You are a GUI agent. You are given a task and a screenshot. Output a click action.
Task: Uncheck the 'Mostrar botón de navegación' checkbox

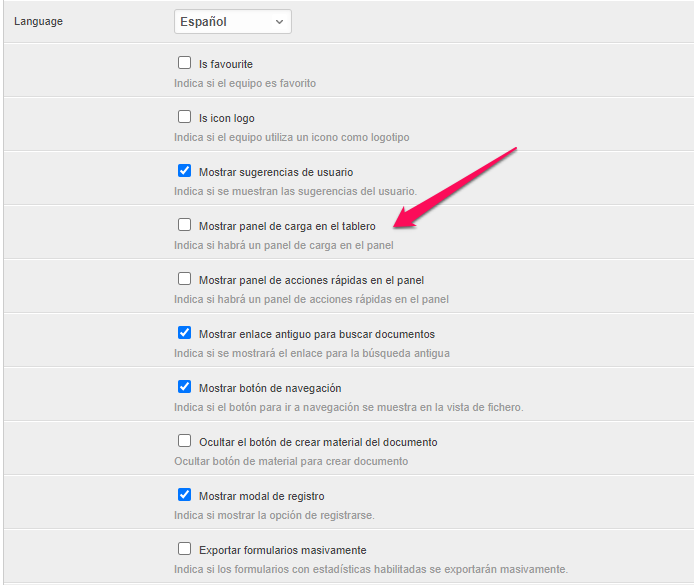(x=184, y=387)
